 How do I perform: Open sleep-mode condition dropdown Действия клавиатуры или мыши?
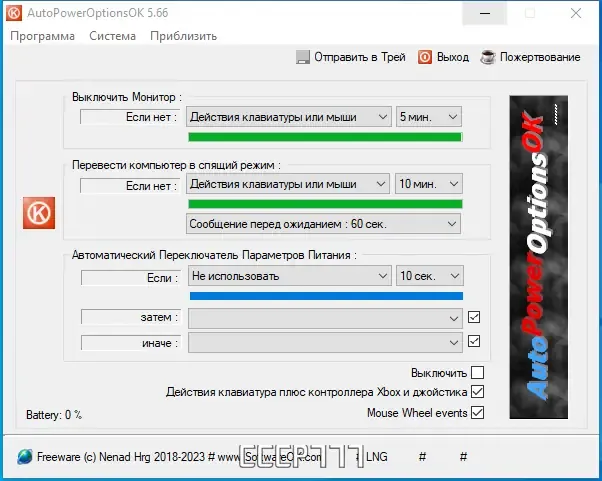pyautogui.click(x=288, y=184)
